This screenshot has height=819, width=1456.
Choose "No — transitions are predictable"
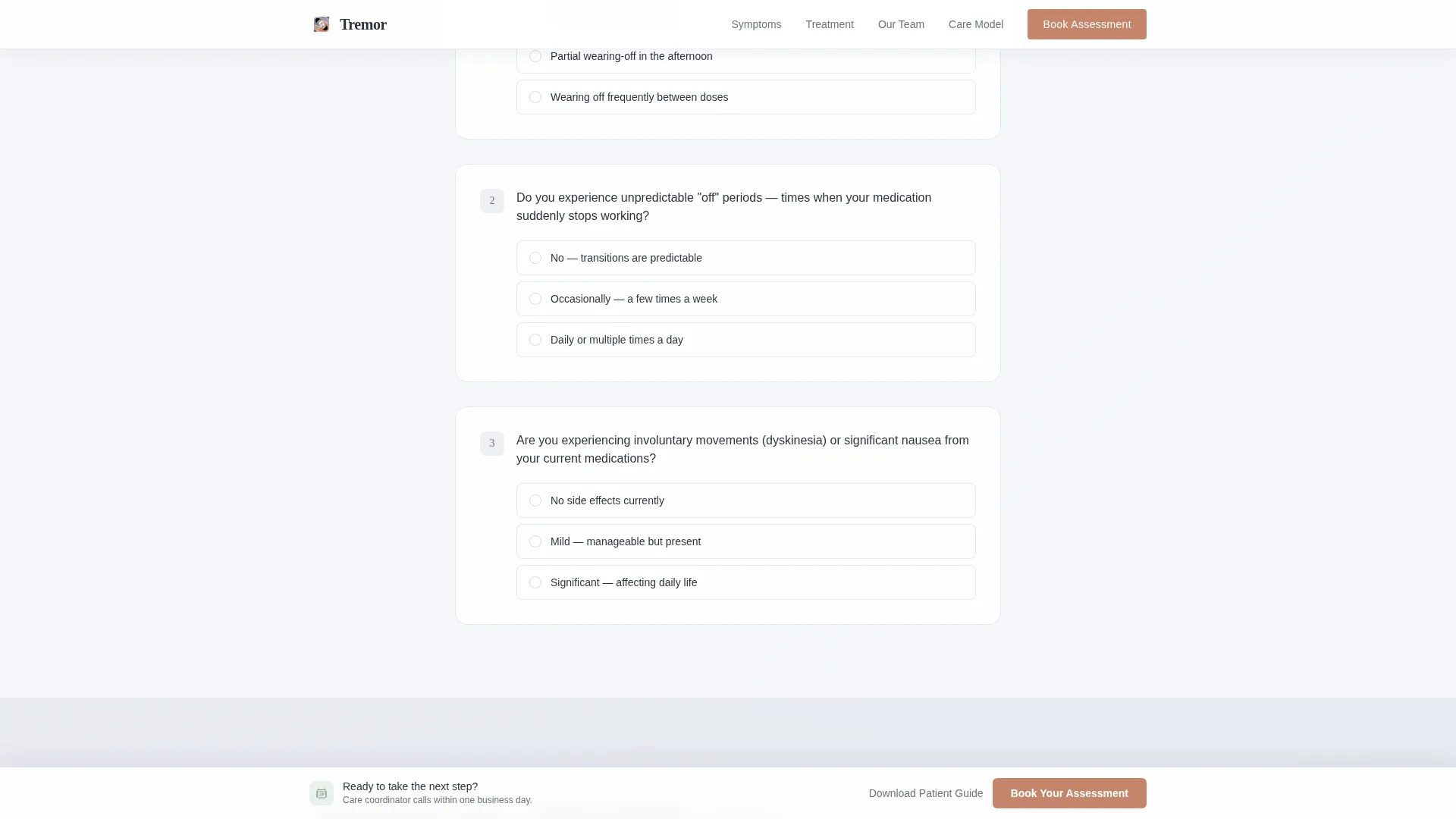(x=746, y=258)
